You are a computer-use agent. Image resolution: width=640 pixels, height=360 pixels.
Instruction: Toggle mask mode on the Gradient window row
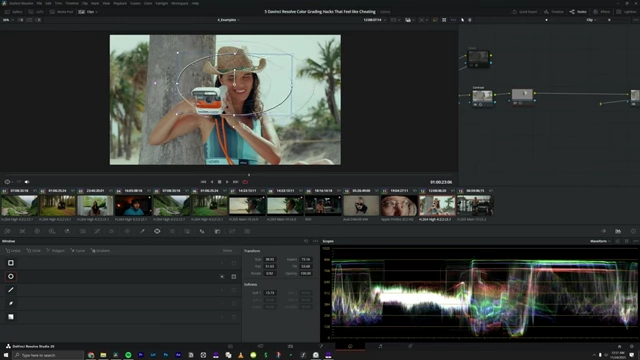click(234, 317)
